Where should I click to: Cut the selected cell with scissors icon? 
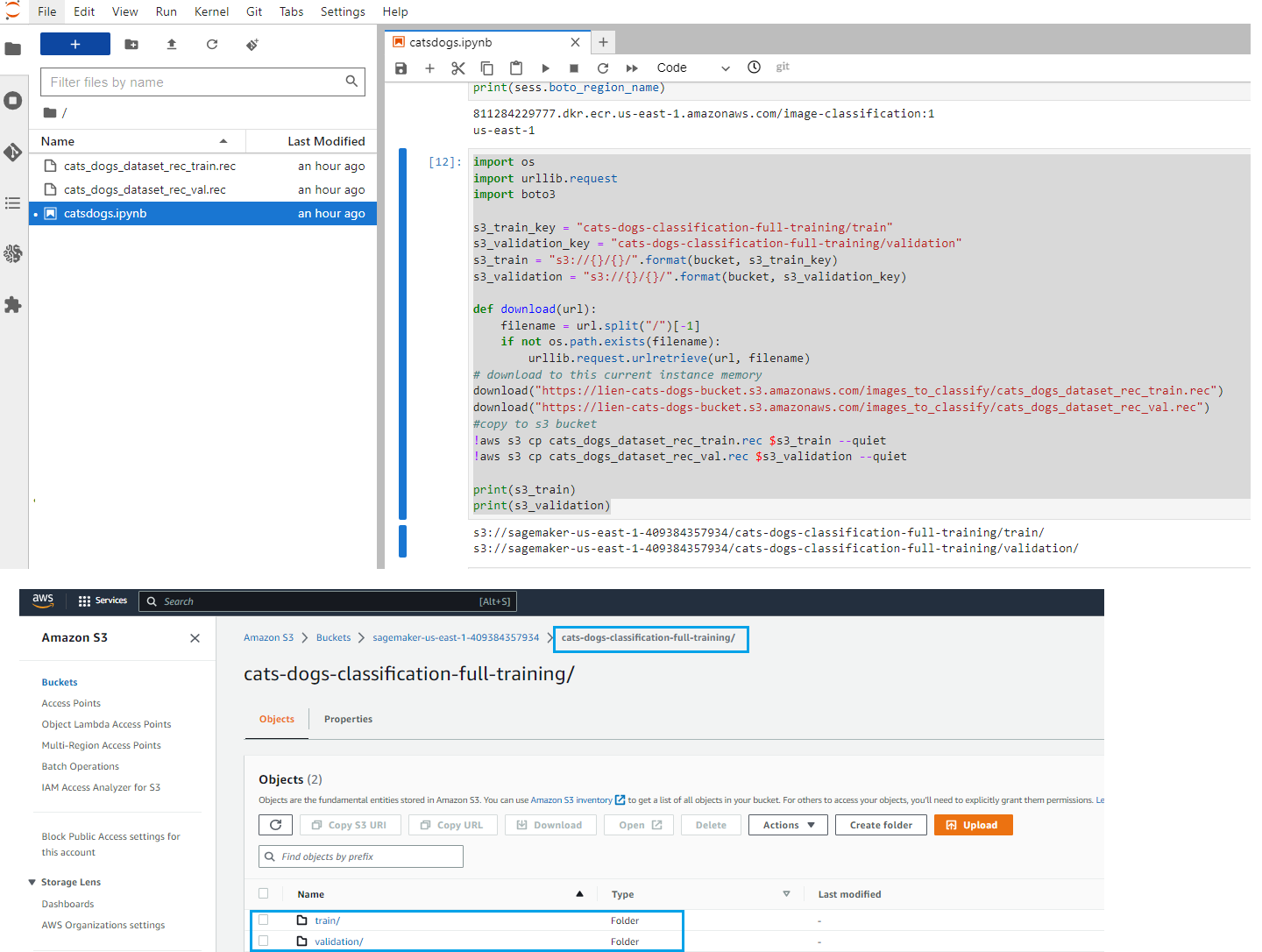(458, 67)
